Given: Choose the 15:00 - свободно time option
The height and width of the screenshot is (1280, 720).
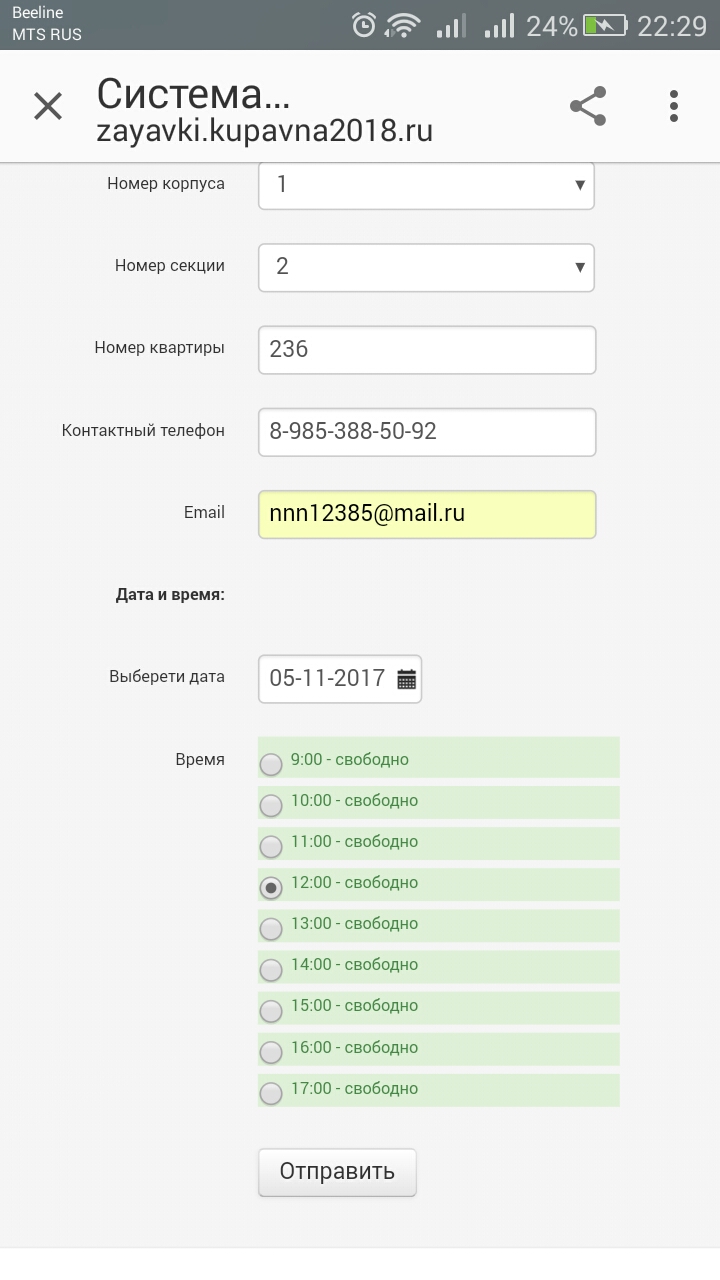Looking at the screenshot, I should pyautogui.click(x=438, y=1006).
